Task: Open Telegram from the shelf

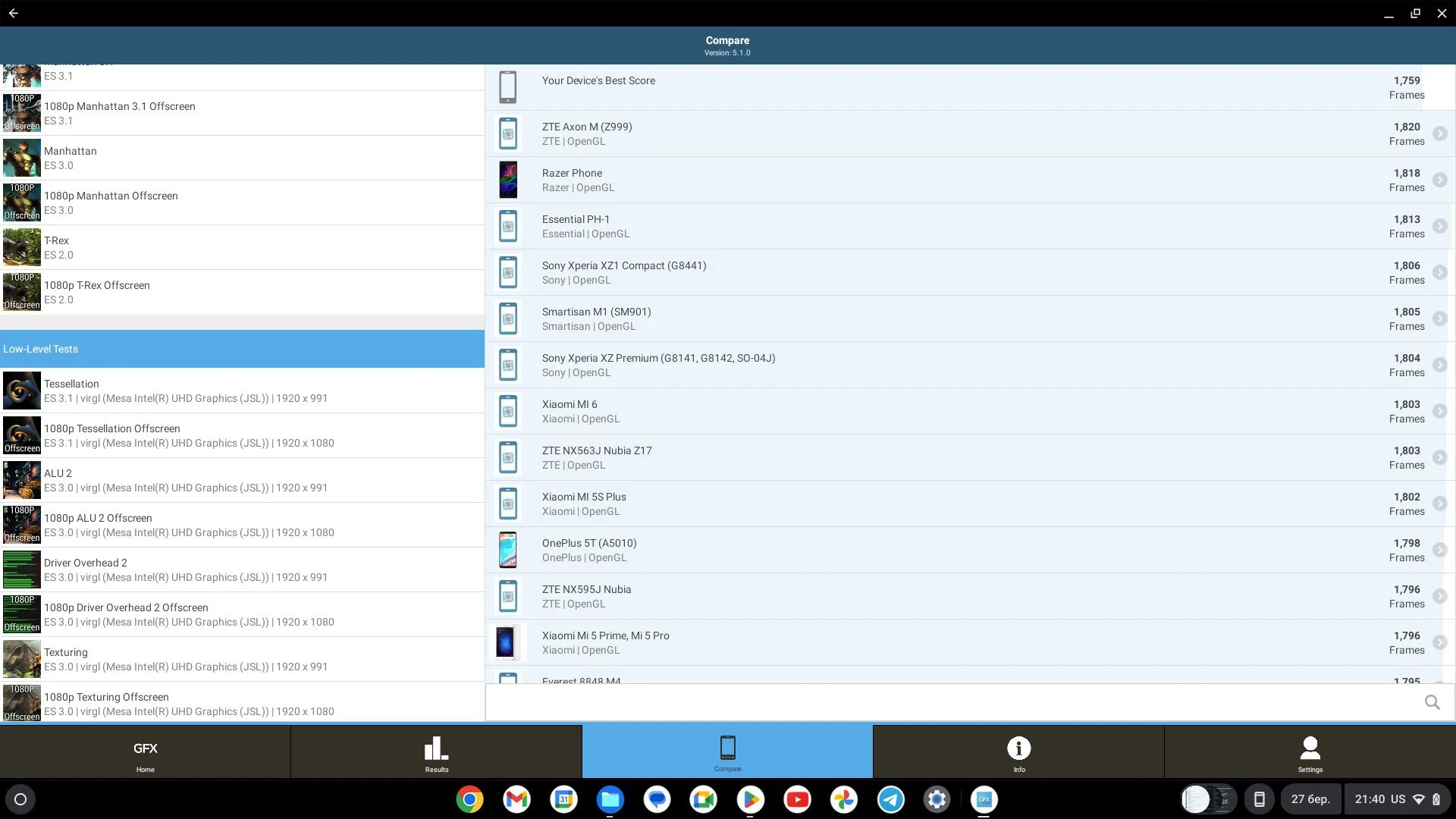Action: (x=891, y=799)
